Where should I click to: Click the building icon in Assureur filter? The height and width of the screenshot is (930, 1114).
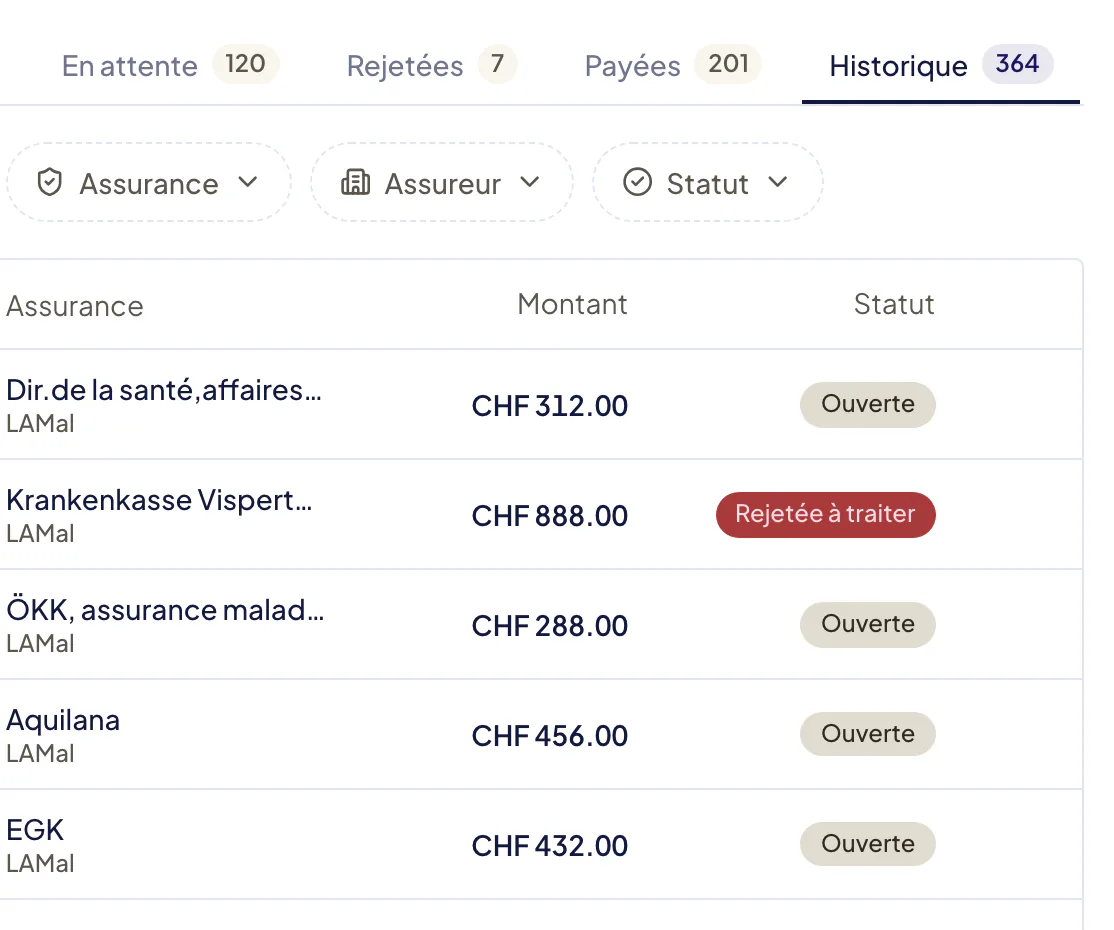[355, 183]
